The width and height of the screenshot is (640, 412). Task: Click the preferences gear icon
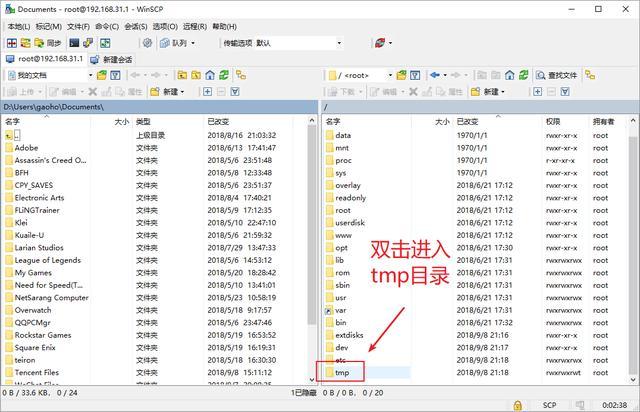147,43
